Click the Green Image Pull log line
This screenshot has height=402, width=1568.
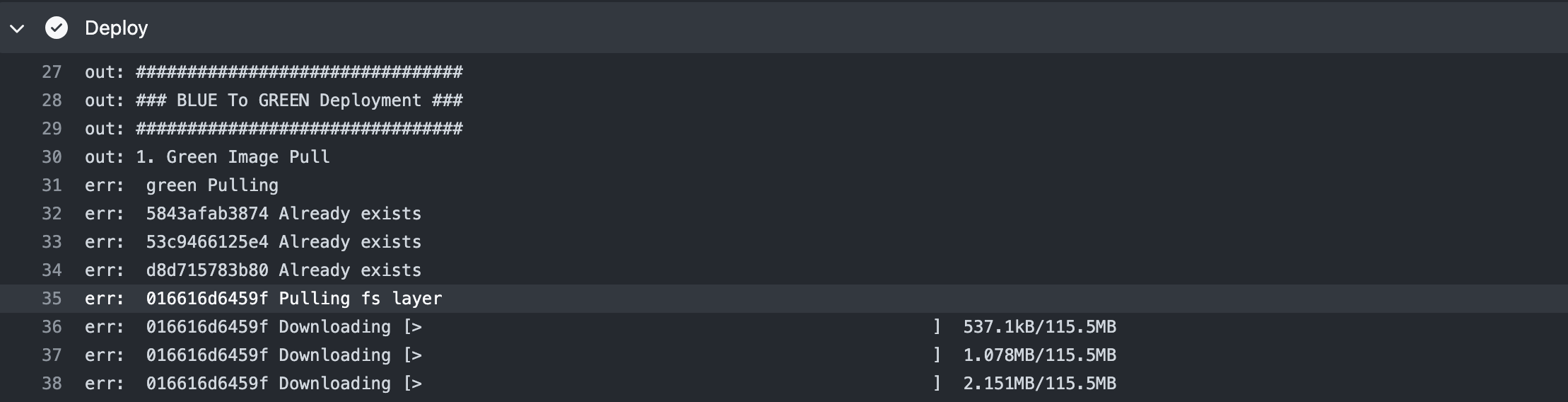point(207,157)
